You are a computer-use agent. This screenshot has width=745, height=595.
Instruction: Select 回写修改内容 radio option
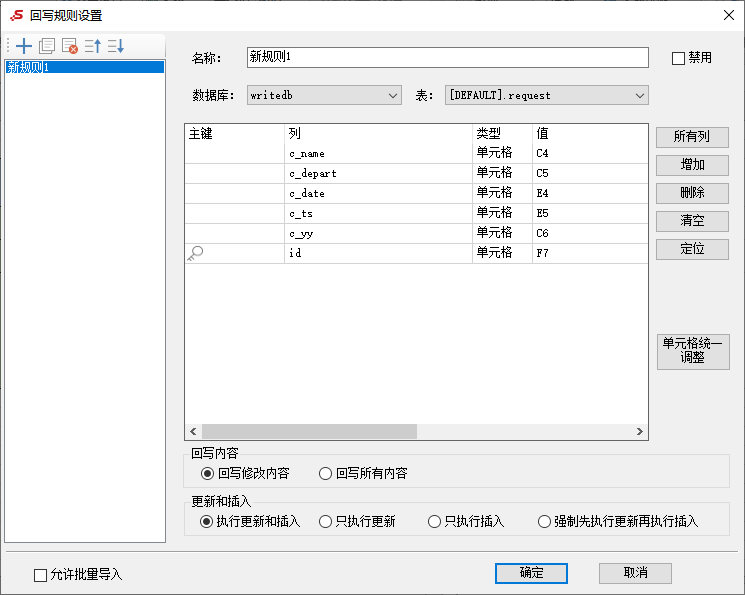coord(207,474)
